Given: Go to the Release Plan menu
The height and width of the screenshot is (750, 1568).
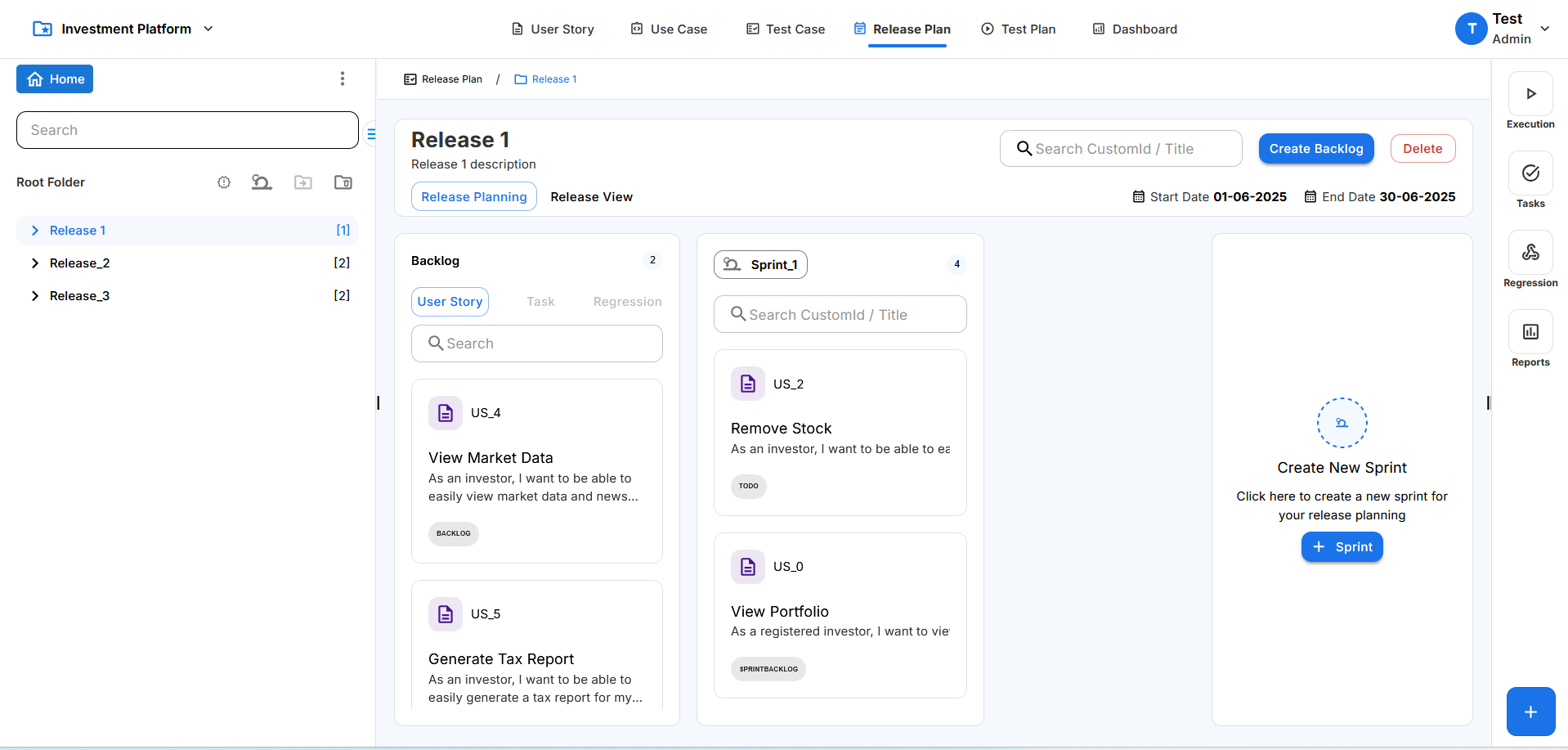Looking at the screenshot, I should point(903,29).
